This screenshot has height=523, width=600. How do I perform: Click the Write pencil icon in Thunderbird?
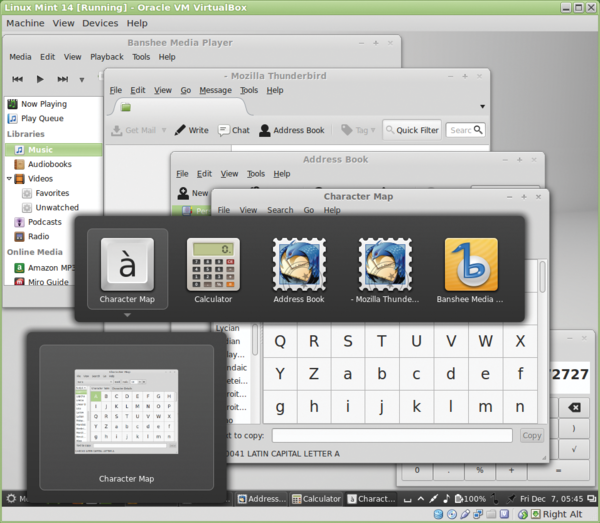coord(181,130)
